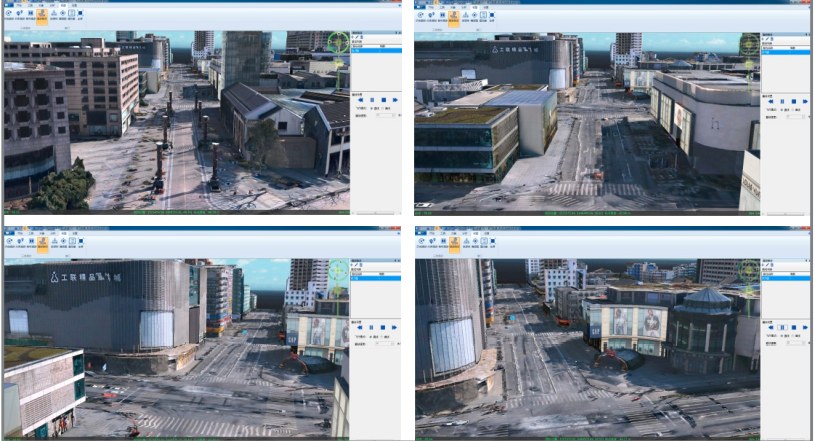Open the blue application menu button in top-right window
The image size is (815, 441).
[420, 6]
